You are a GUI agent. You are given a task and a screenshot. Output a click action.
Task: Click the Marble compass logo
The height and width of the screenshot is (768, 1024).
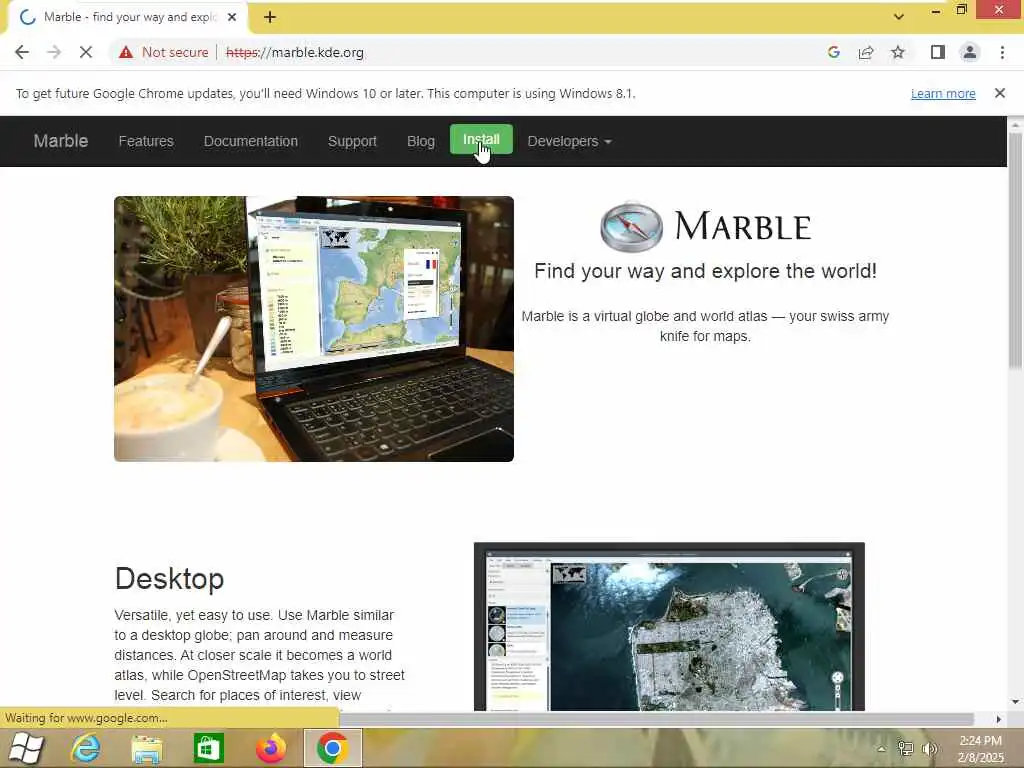pos(631,227)
